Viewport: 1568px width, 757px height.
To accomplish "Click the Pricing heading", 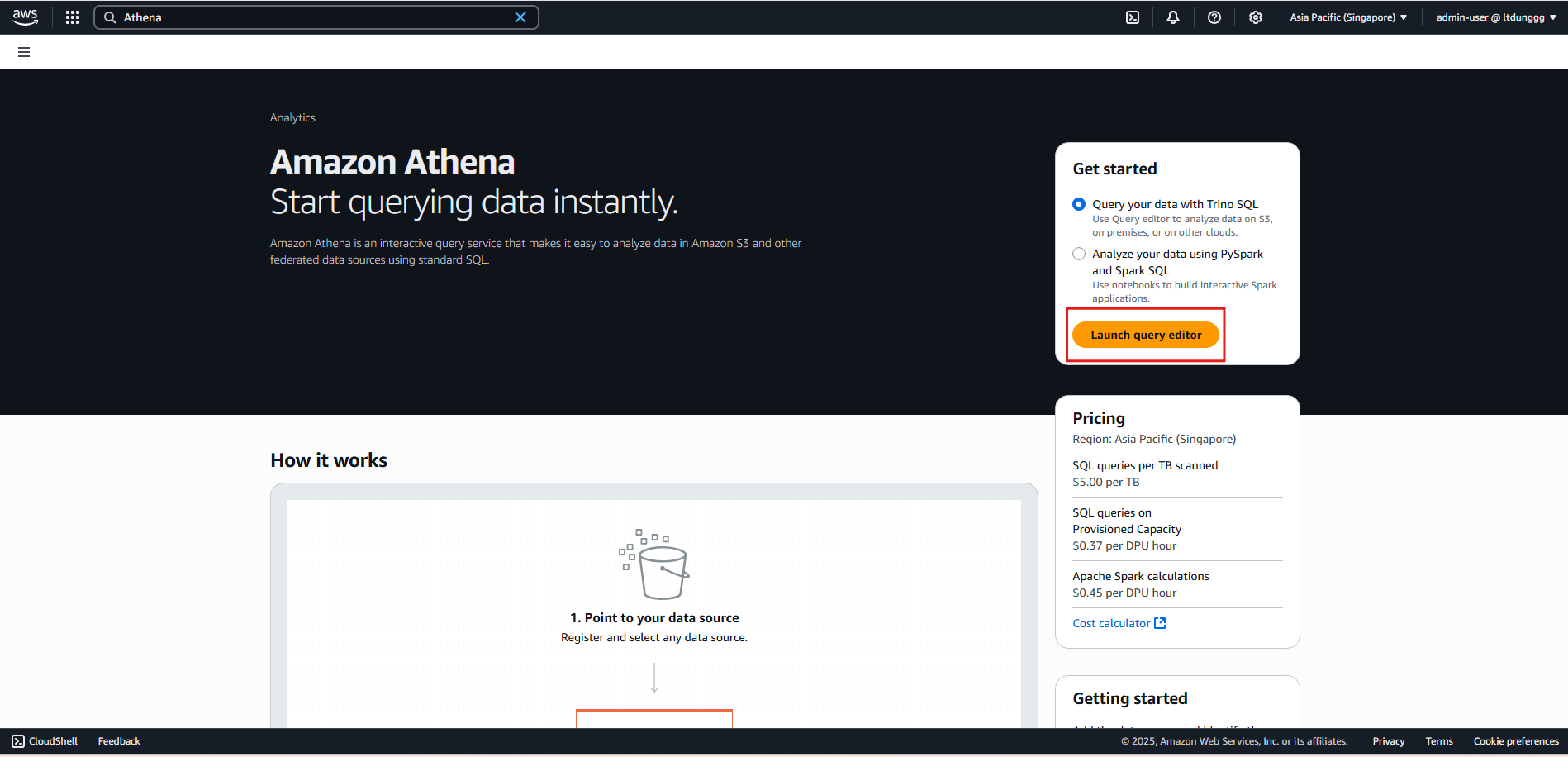I will (x=1099, y=418).
